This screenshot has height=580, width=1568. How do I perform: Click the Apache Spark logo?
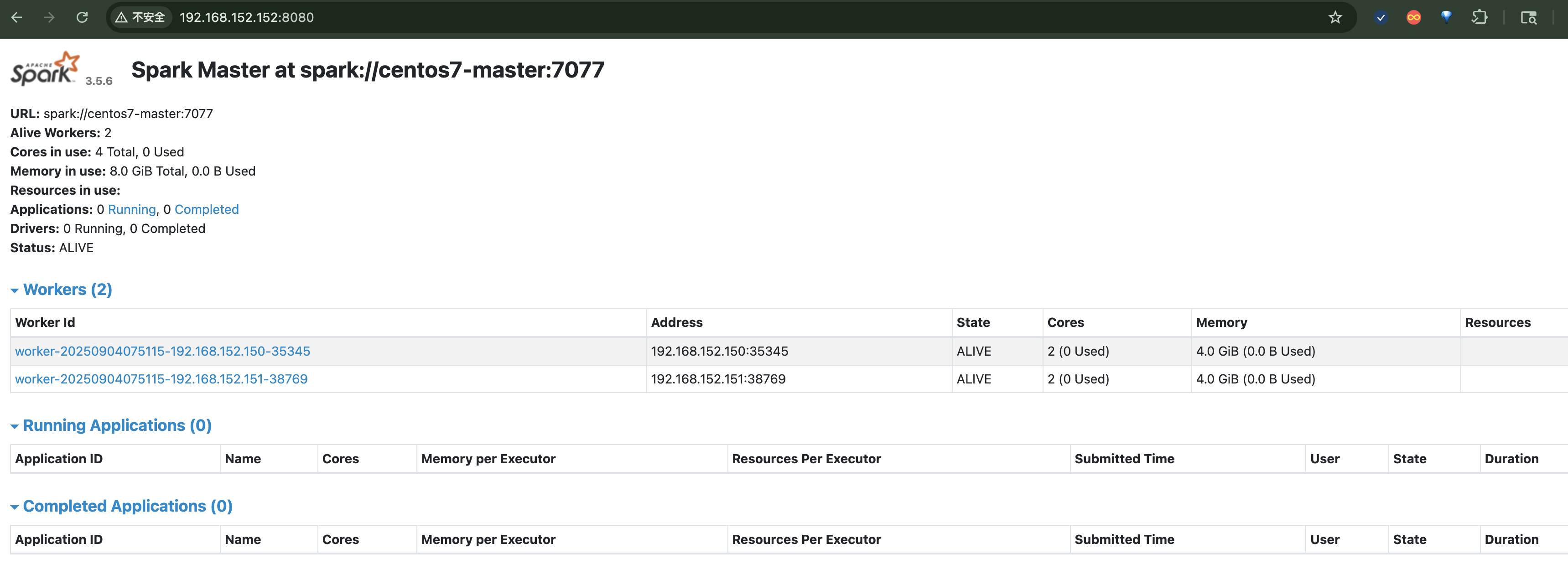tap(45, 69)
